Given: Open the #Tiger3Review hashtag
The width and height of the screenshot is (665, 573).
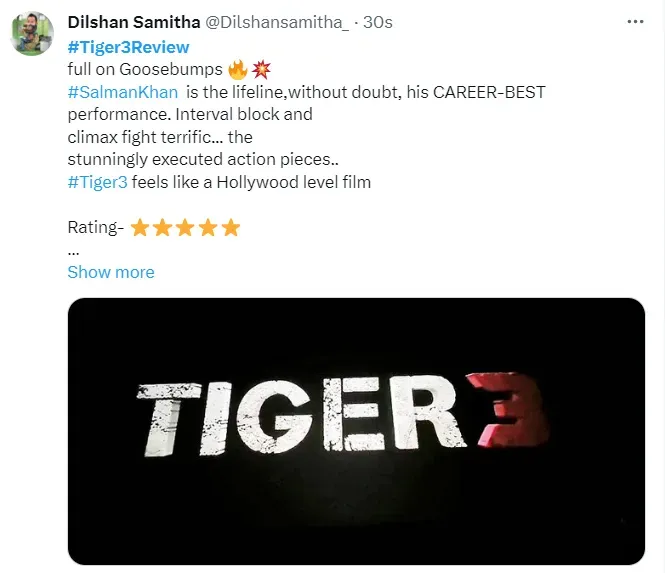Looking at the screenshot, I should pyautogui.click(x=128, y=47).
